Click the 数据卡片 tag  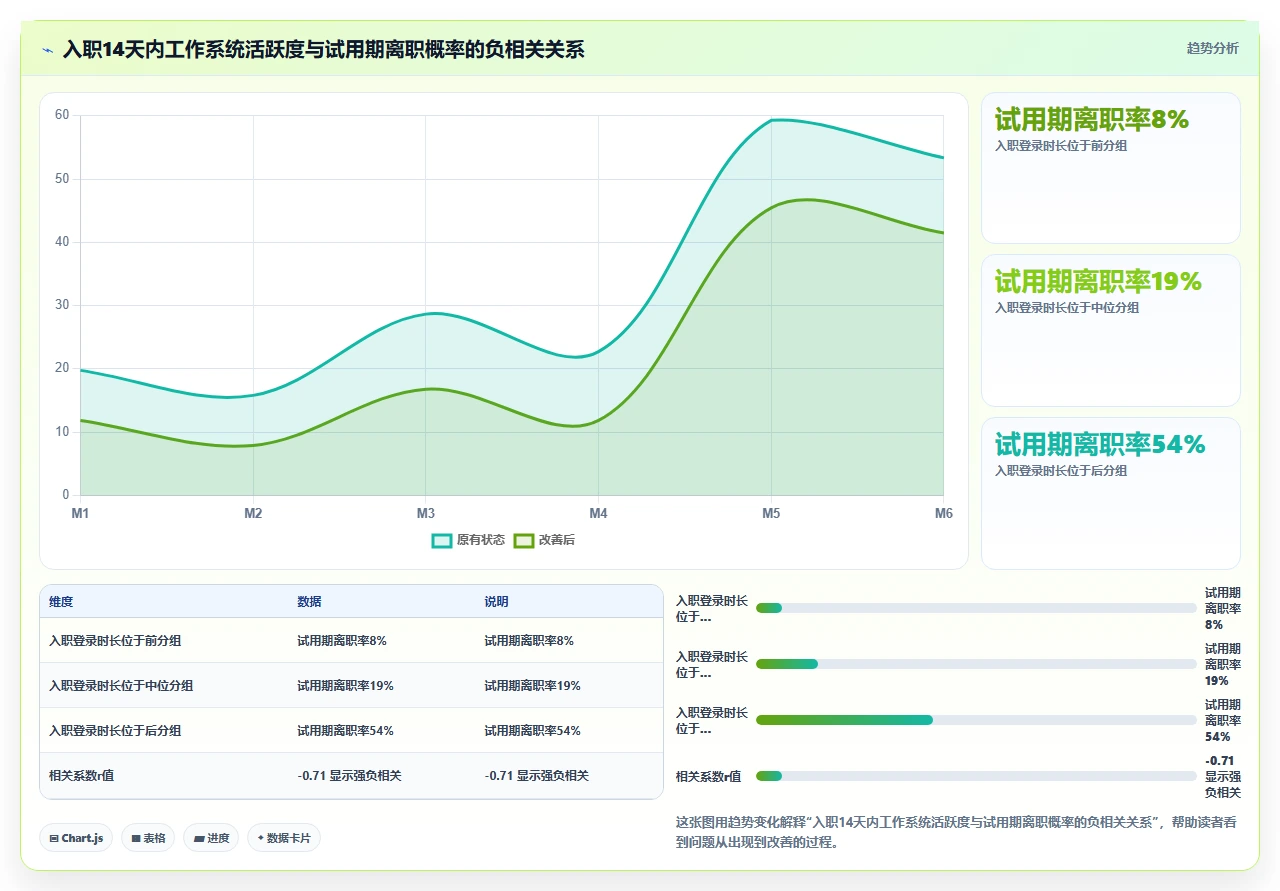[284, 838]
